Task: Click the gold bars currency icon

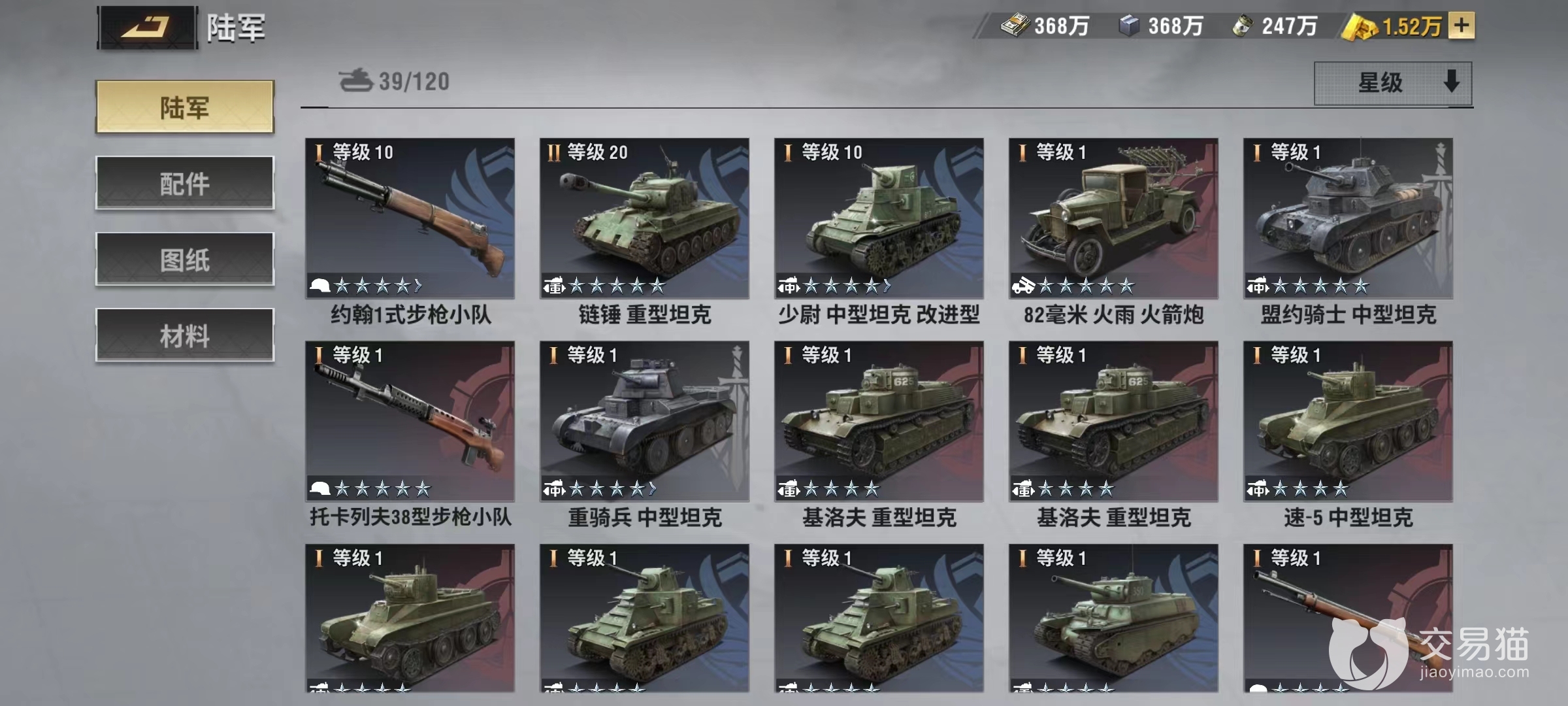Action: (1359, 27)
